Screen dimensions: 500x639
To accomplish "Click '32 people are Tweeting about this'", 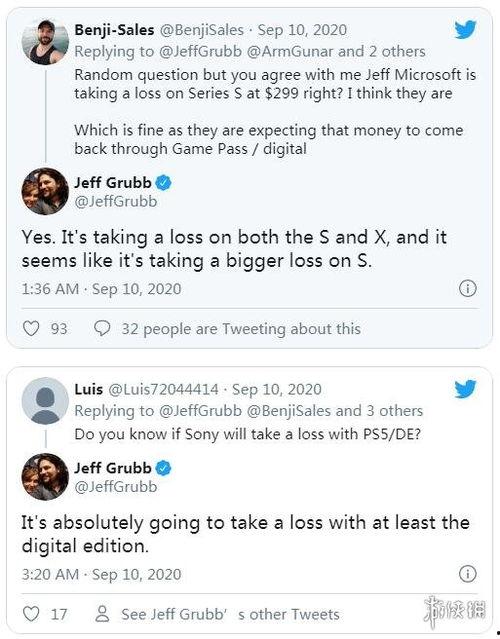I will (x=241, y=329).
